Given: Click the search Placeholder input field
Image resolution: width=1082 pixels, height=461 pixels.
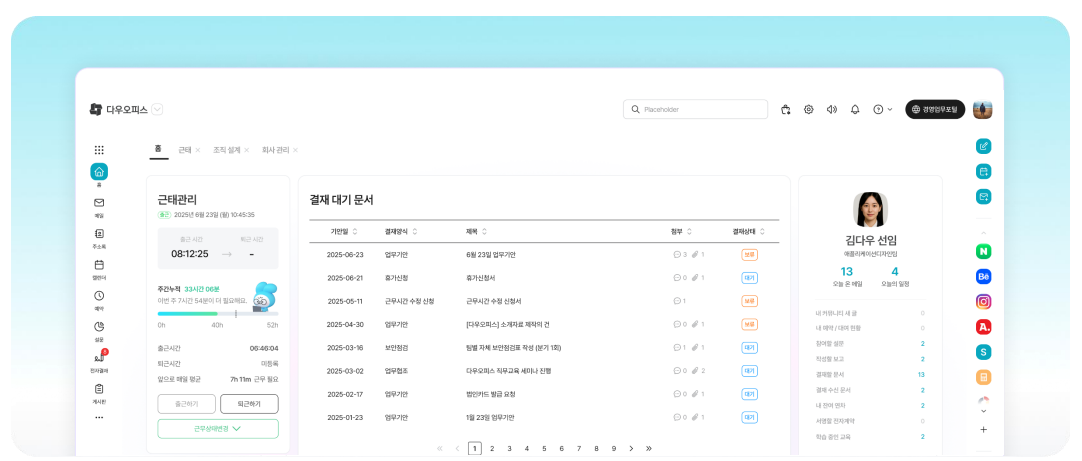Looking at the screenshot, I should [696, 109].
